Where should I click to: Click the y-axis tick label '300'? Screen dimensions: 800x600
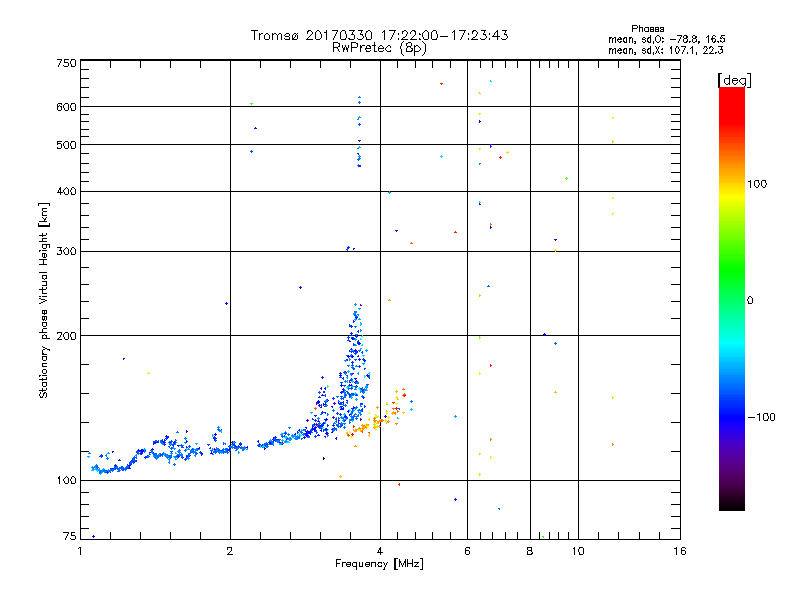point(66,252)
